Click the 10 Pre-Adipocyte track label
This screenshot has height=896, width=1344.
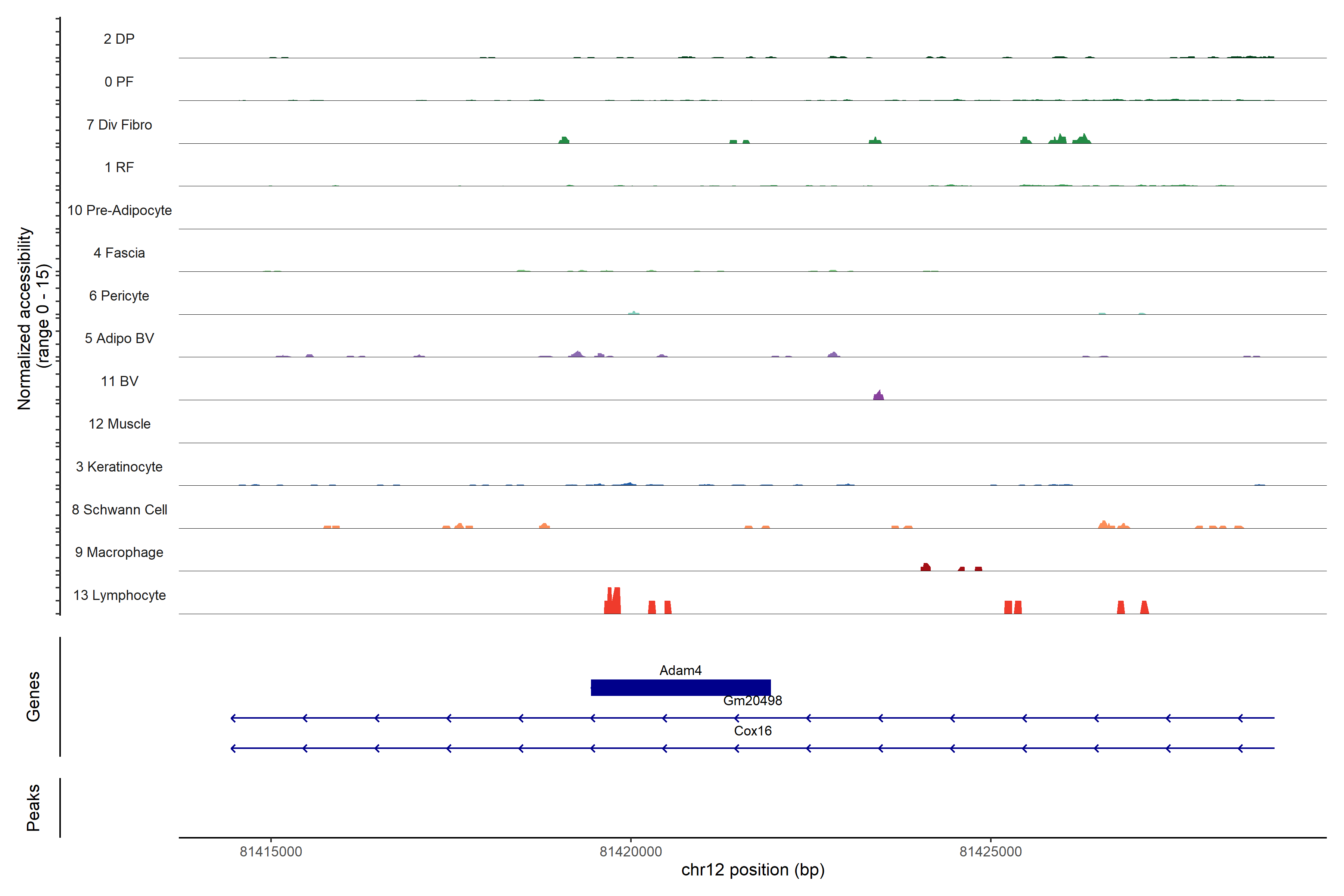click(x=119, y=210)
